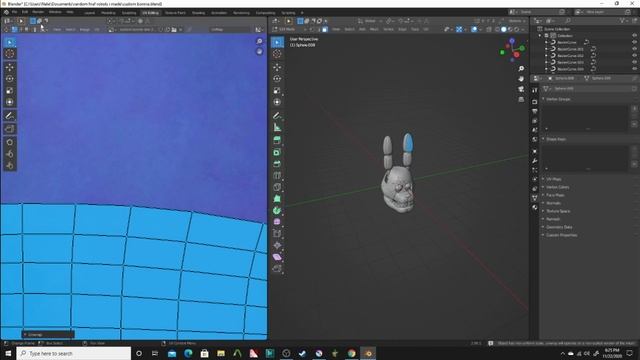Collapse the Collection in outliner
Image resolution: width=640 pixels, height=360 pixels.
point(540,36)
